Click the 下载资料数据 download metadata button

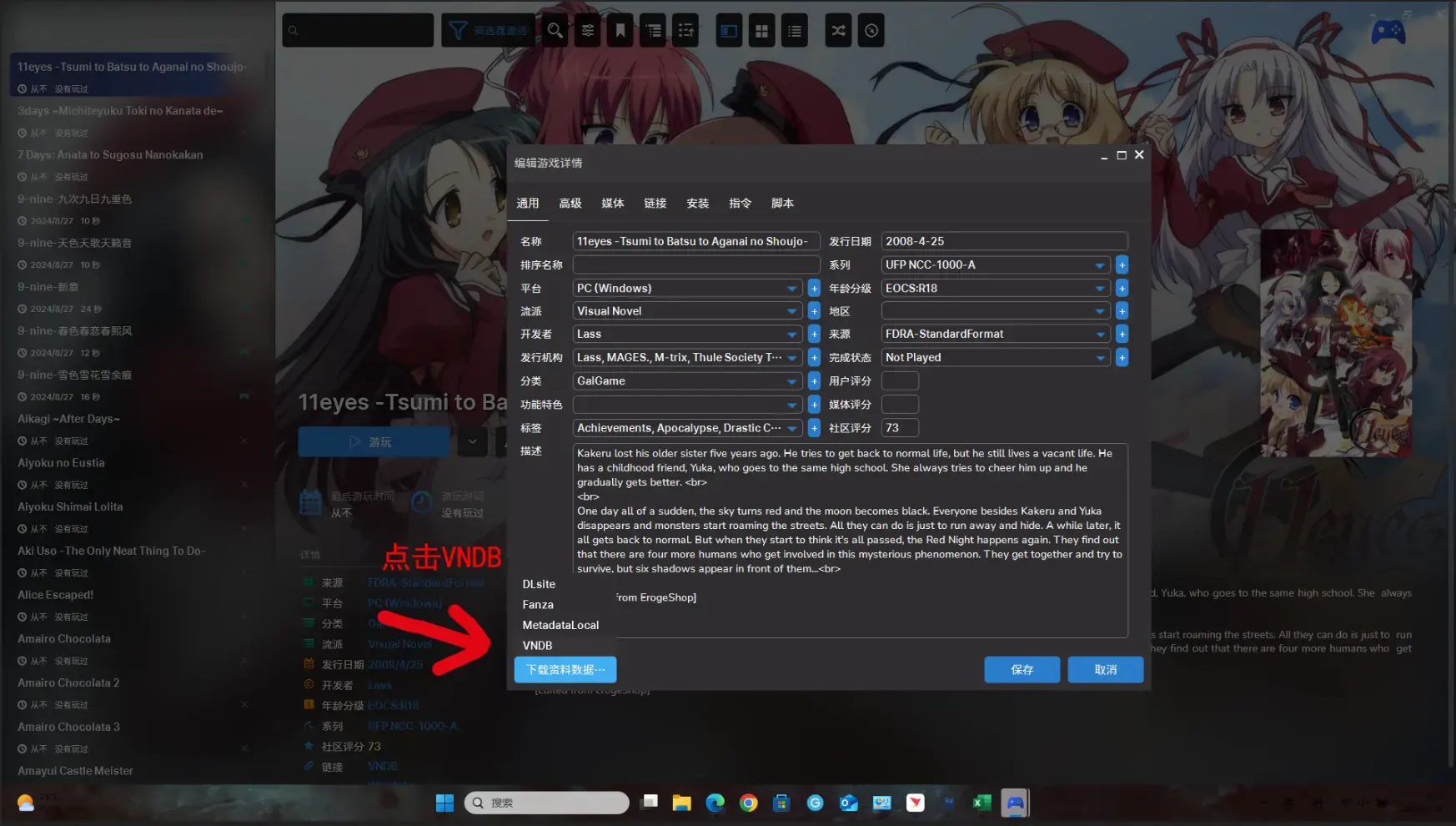click(x=565, y=670)
